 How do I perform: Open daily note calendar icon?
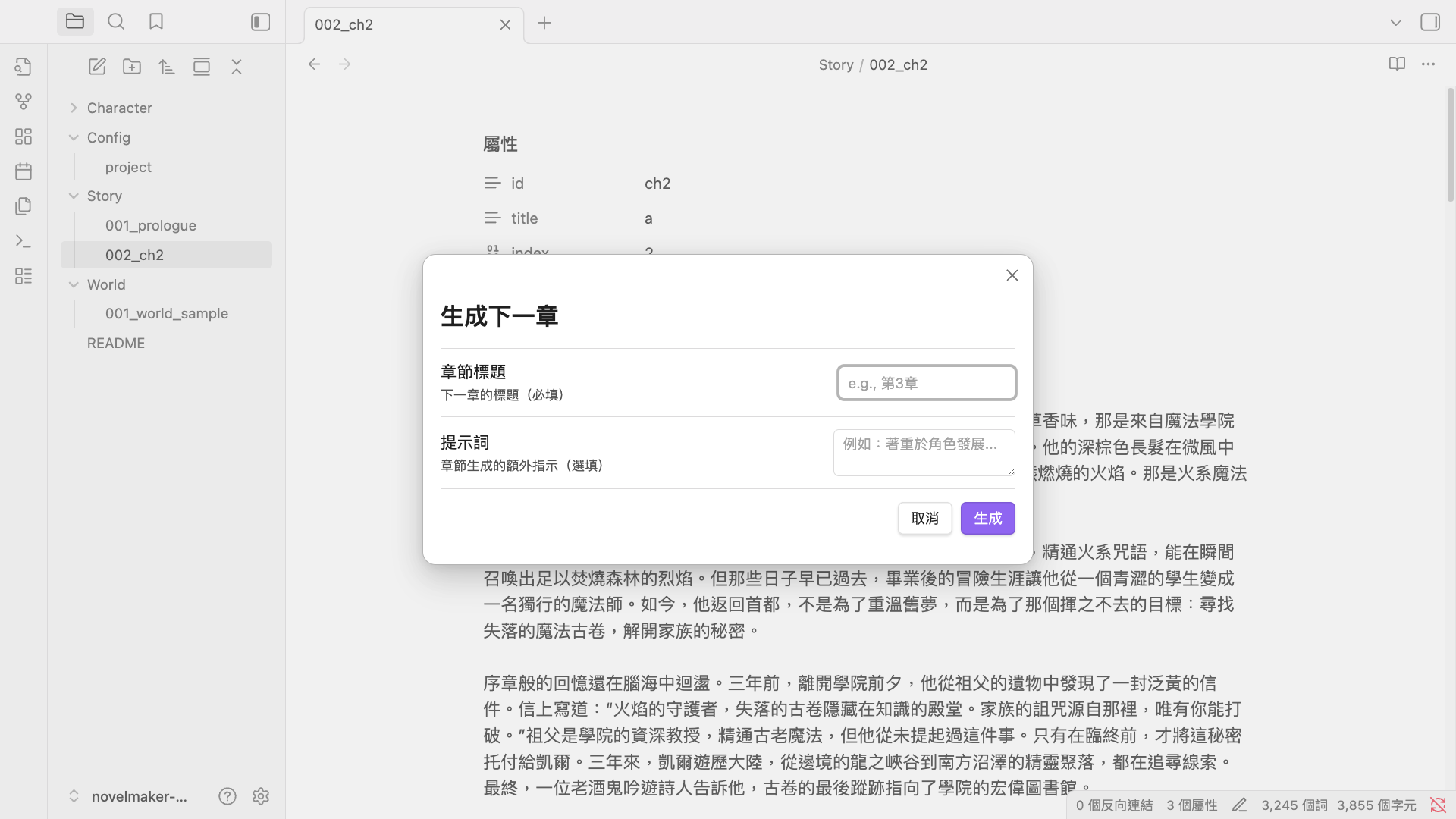[x=24, y=171]
